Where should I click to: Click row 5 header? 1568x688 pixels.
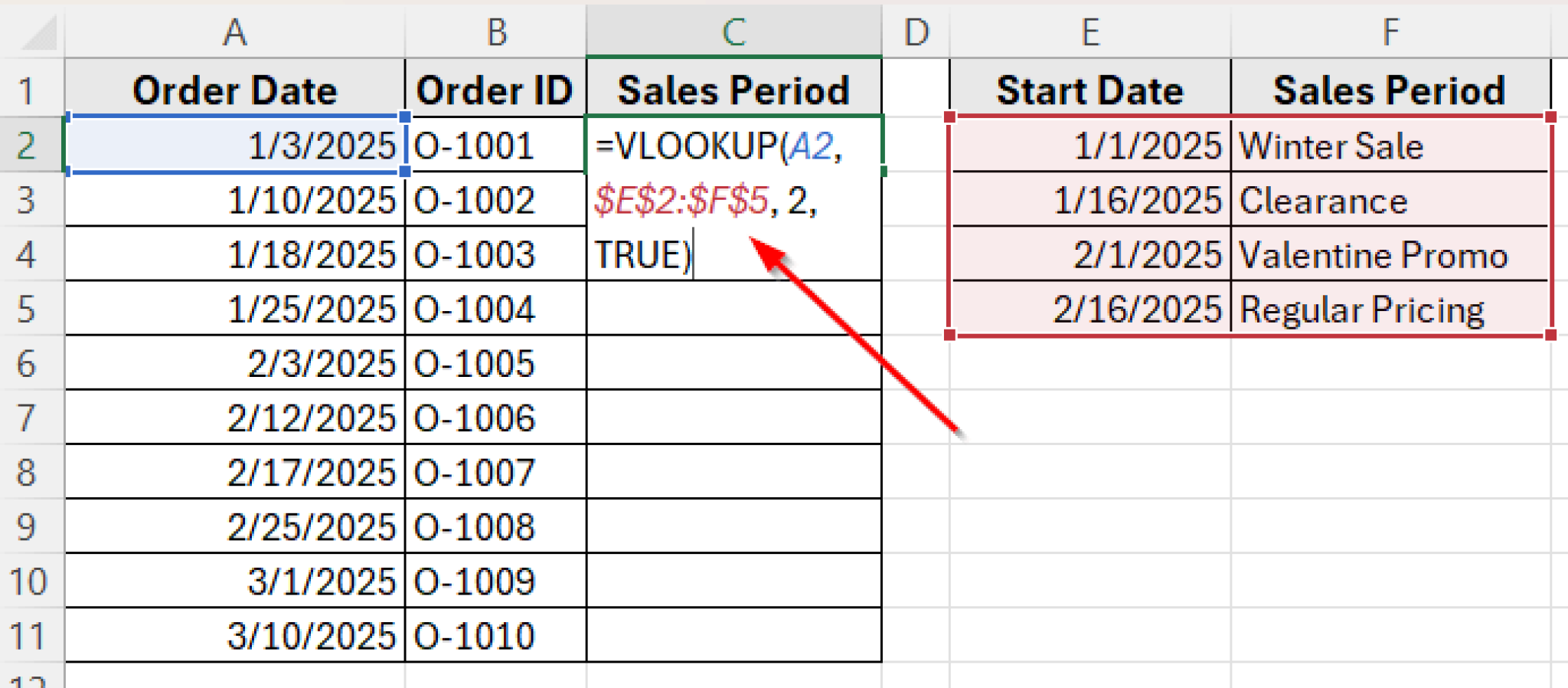coord(28,310)
